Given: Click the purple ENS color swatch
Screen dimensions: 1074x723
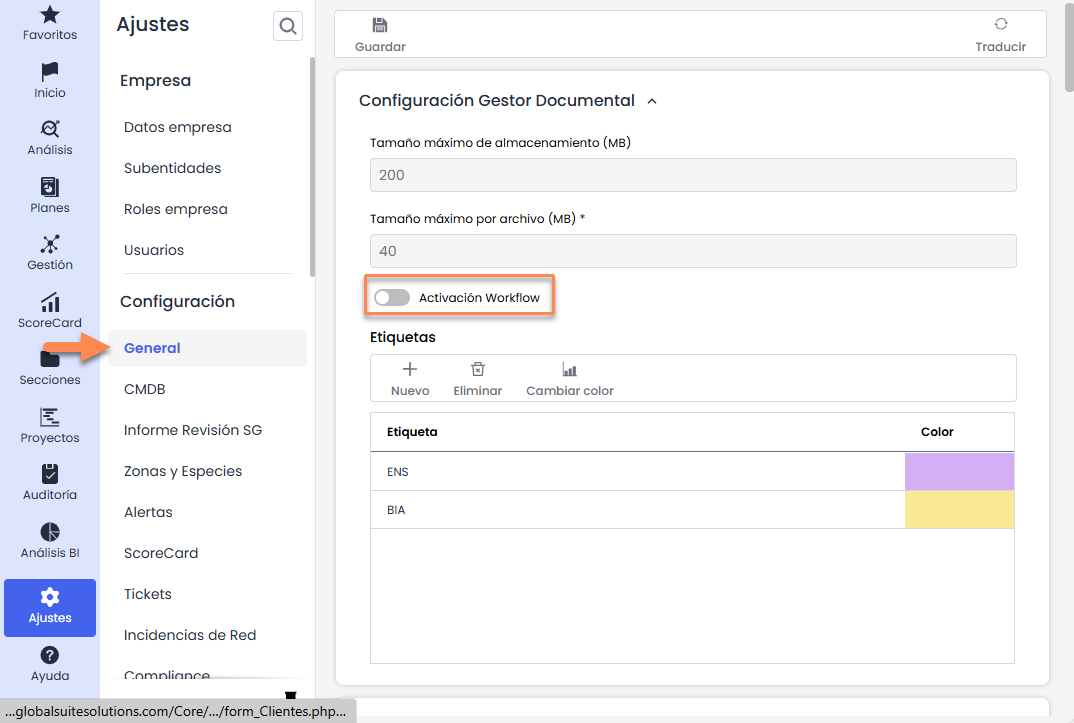Looking at the screenshot, I should pos(959,472).
